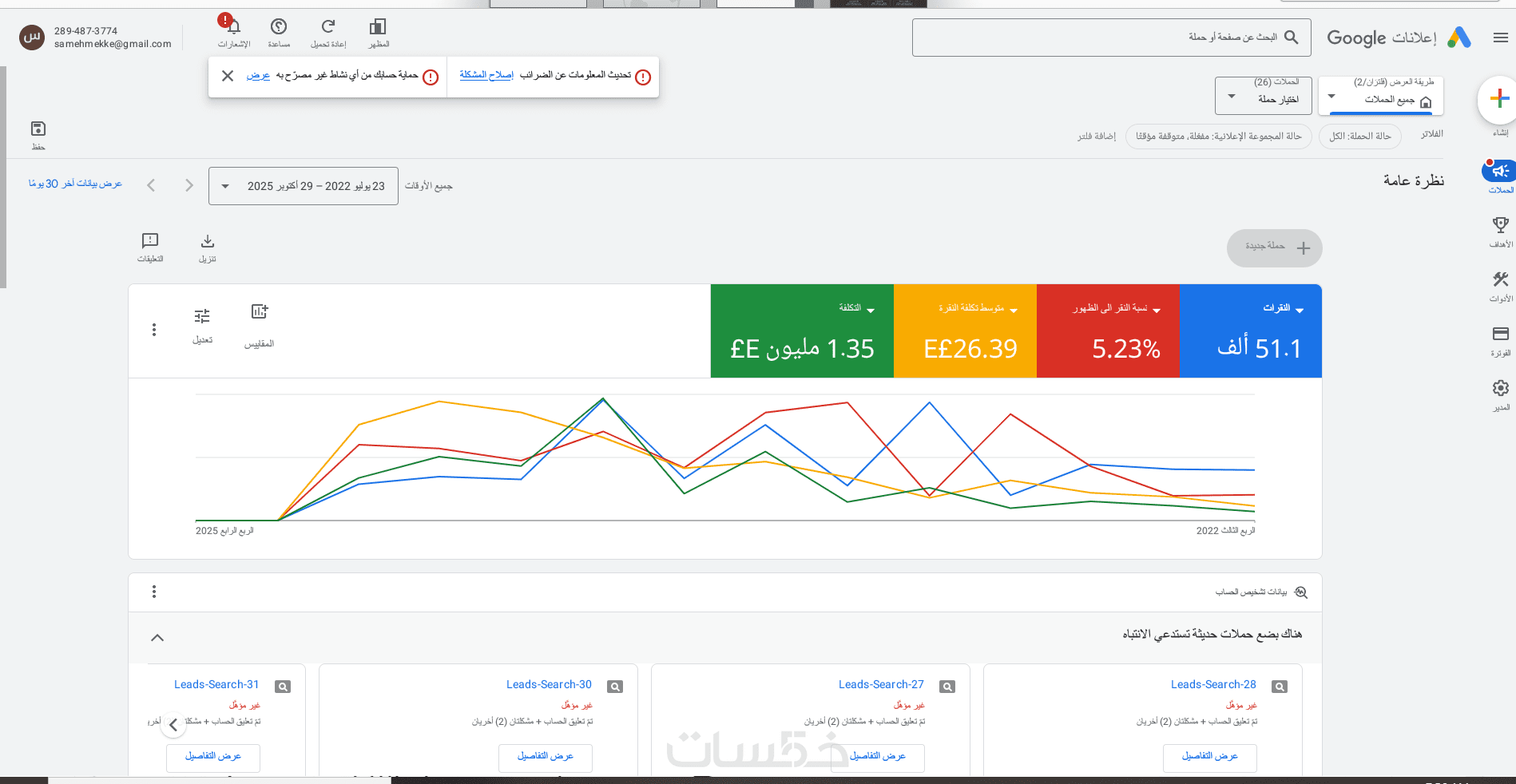The image size is (1516, 784).
Task: Open Billing card sidebar icon
Action: (x=1501, y=334)
